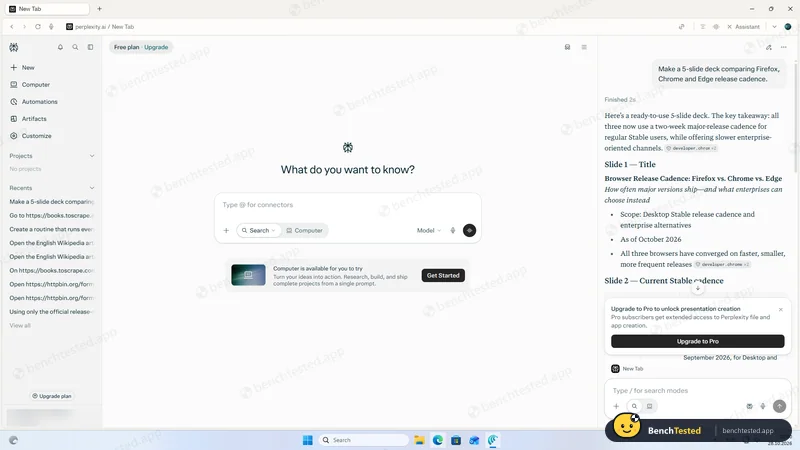The image size is (800, 450).
Task: Focus the "Type / for search modes" input
Action: pyautogui.click(x=697, y=390)
